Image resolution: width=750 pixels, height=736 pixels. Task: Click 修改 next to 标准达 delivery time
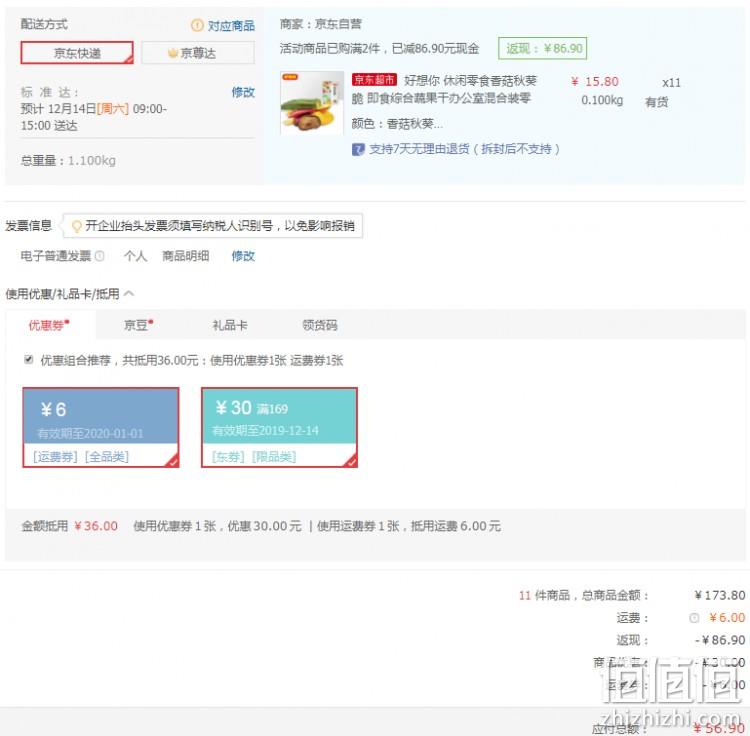pyautogui.click(x=243, y=92)
